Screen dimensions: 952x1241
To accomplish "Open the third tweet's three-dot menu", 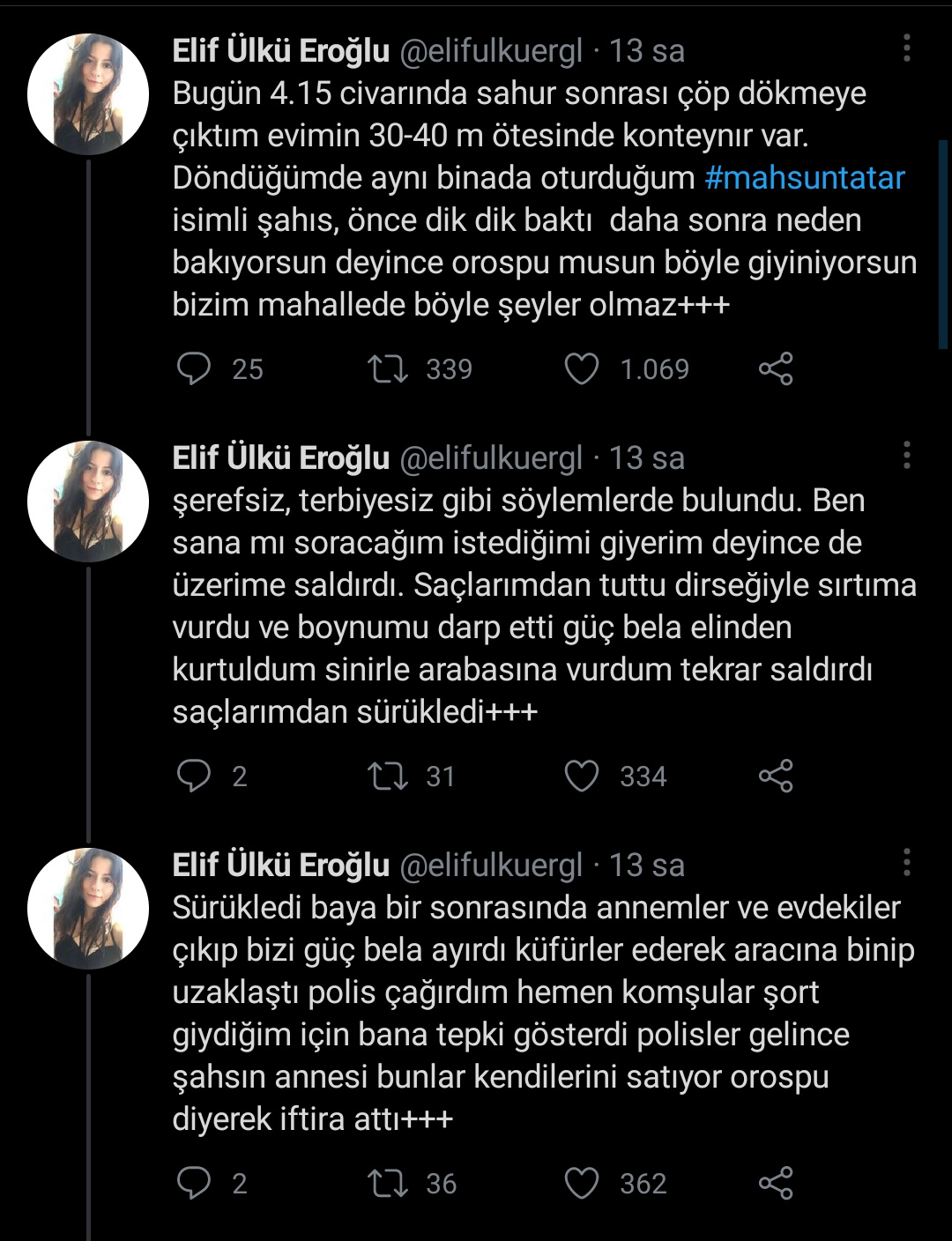I will click(x=906, y=864).
